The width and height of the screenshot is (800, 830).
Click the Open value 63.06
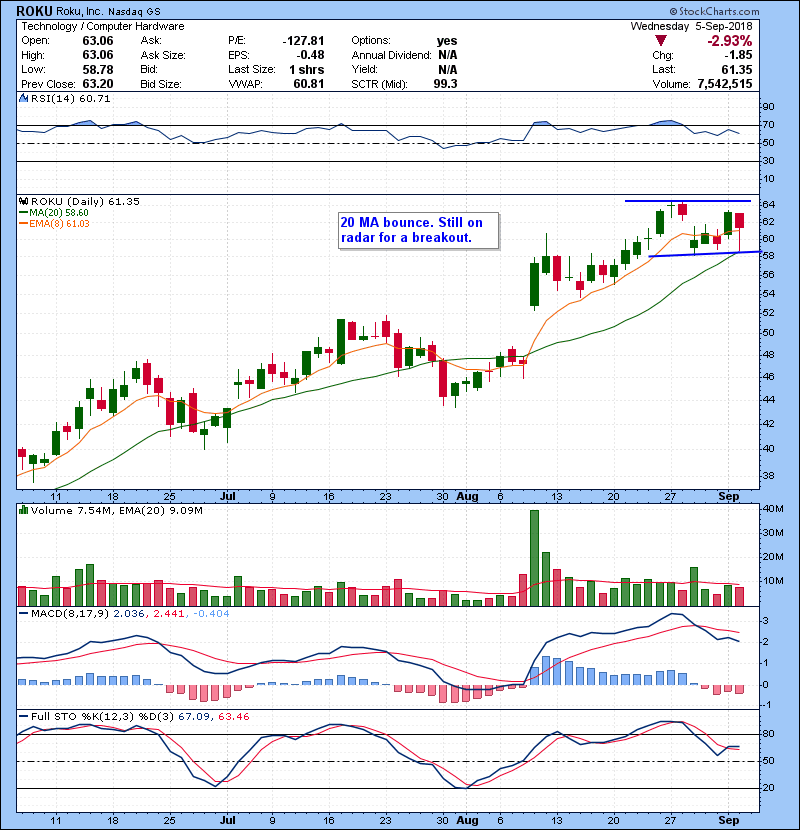pos(98,41)
